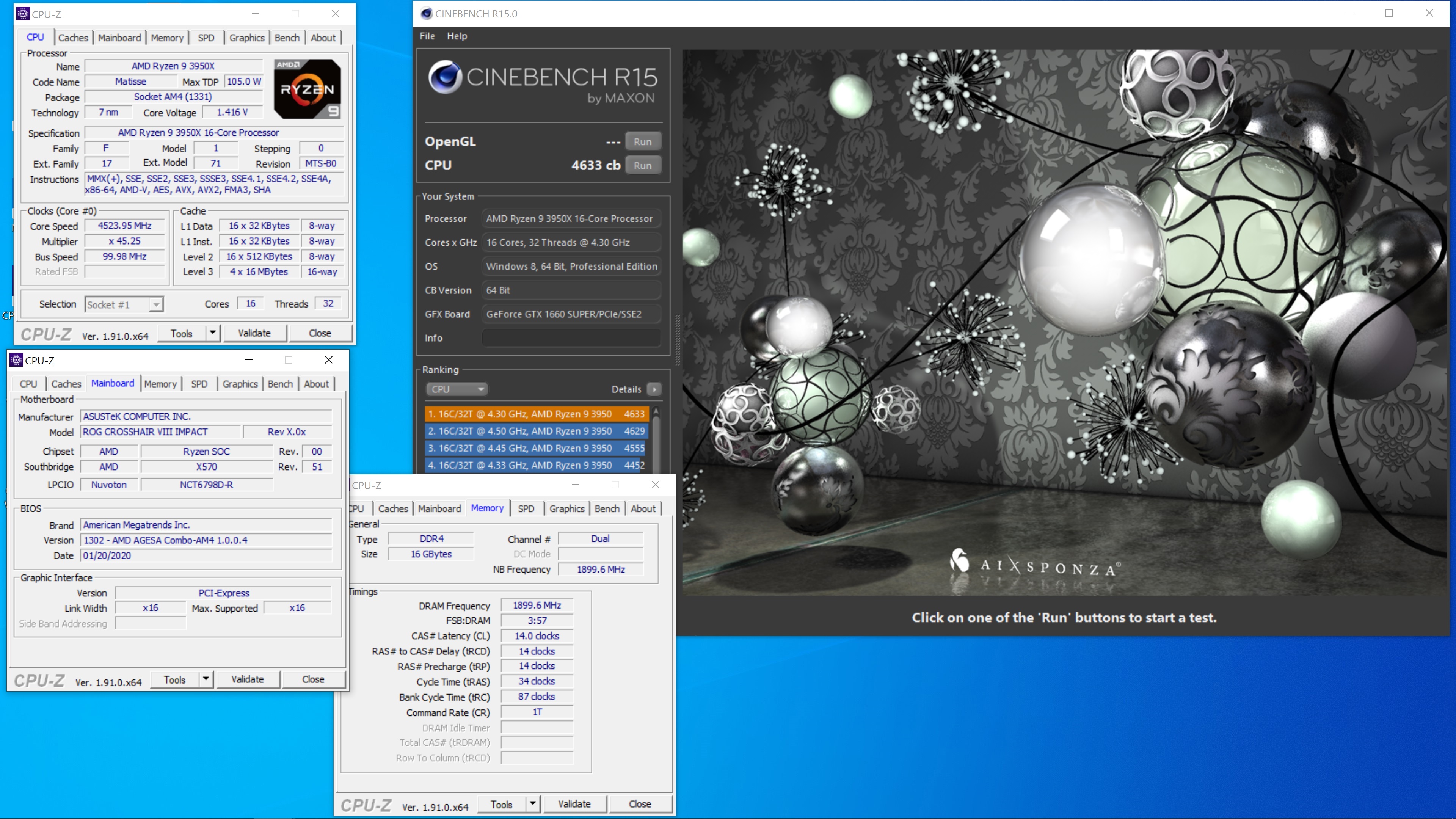Click the ROG CROSSHAIR VIII IMPACT model field
The width and height of the screenshot is (1456, 819).
click(160, 432)
